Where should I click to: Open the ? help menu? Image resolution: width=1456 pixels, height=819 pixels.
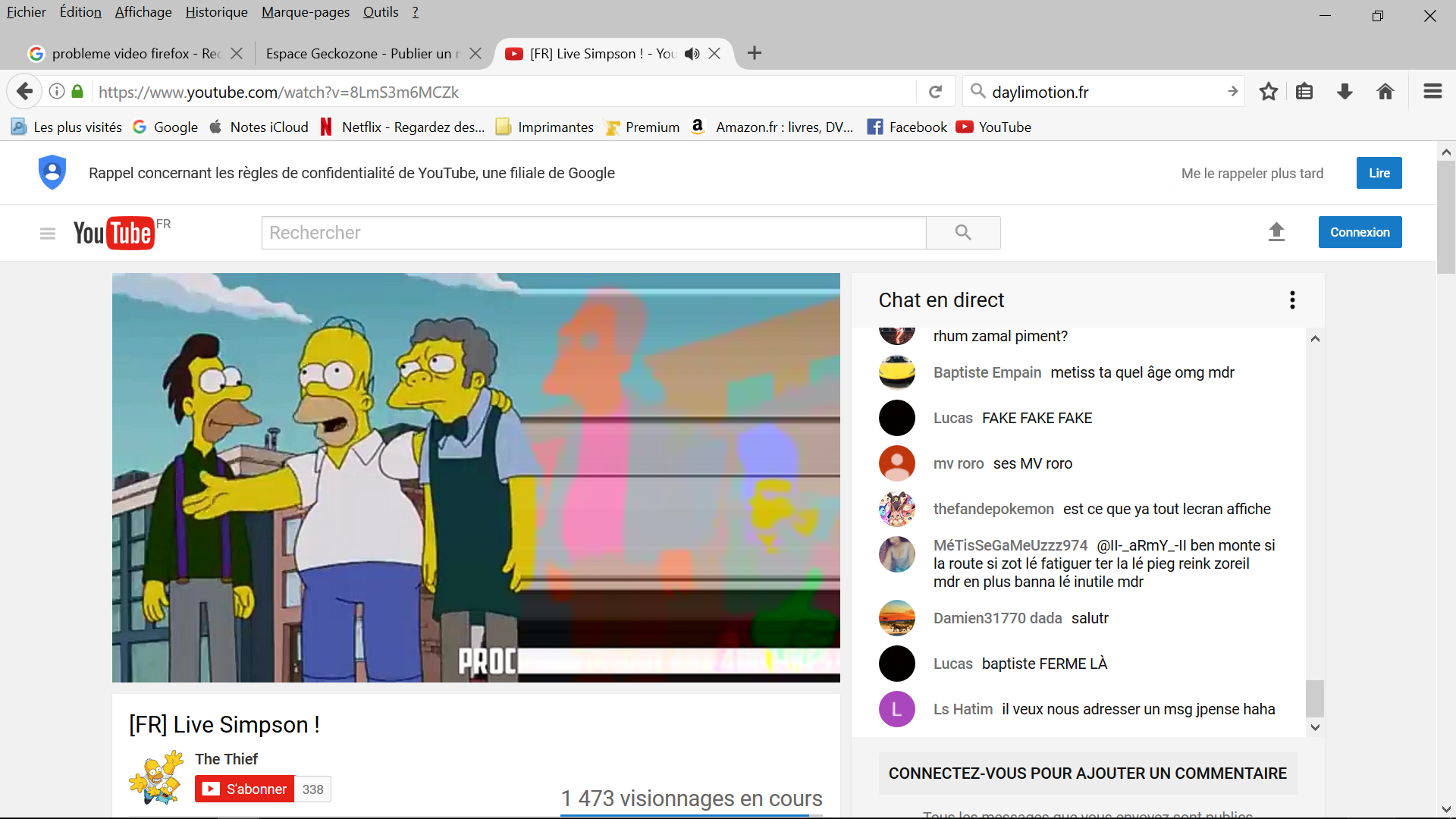(x=416, y=12)
